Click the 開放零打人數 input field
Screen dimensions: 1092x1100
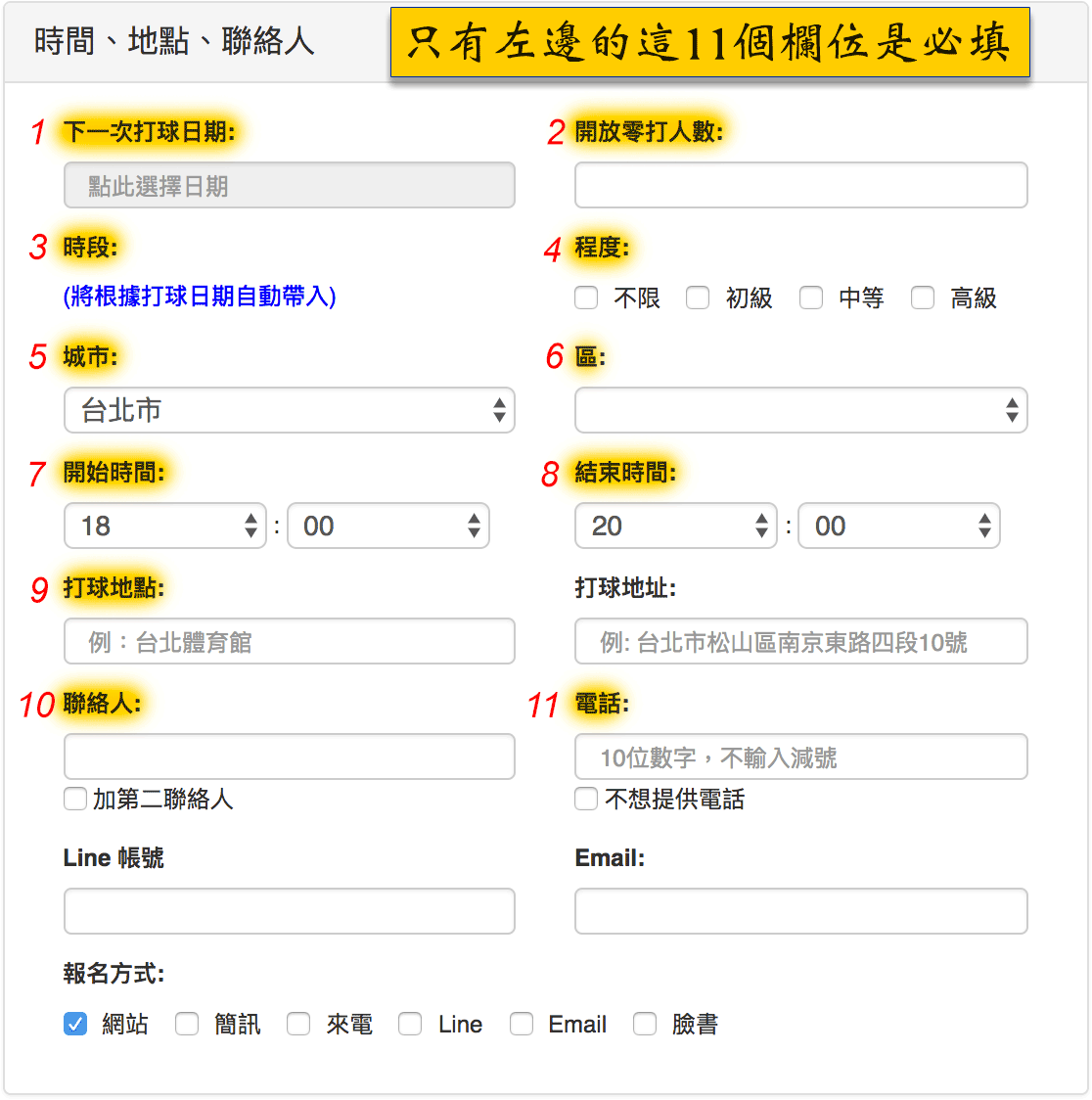point(800,185)
